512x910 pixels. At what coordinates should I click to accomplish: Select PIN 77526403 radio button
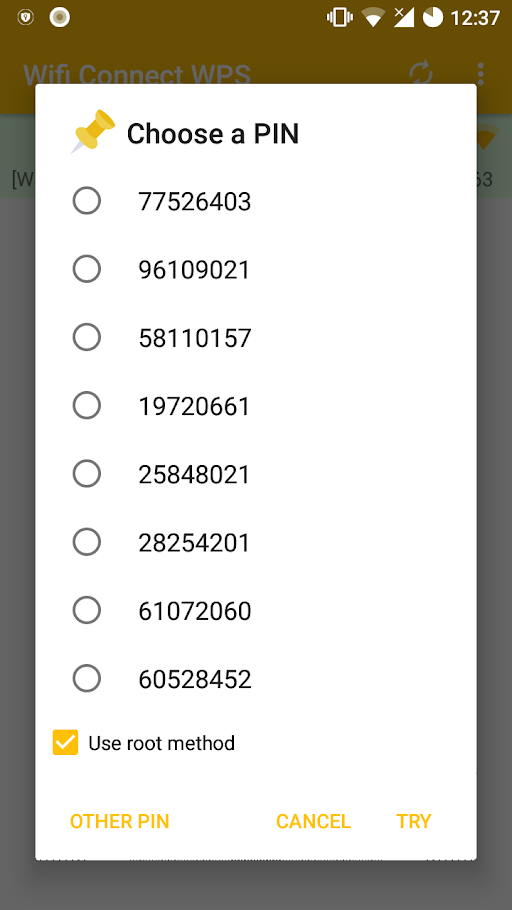click(x=86, y=201)
